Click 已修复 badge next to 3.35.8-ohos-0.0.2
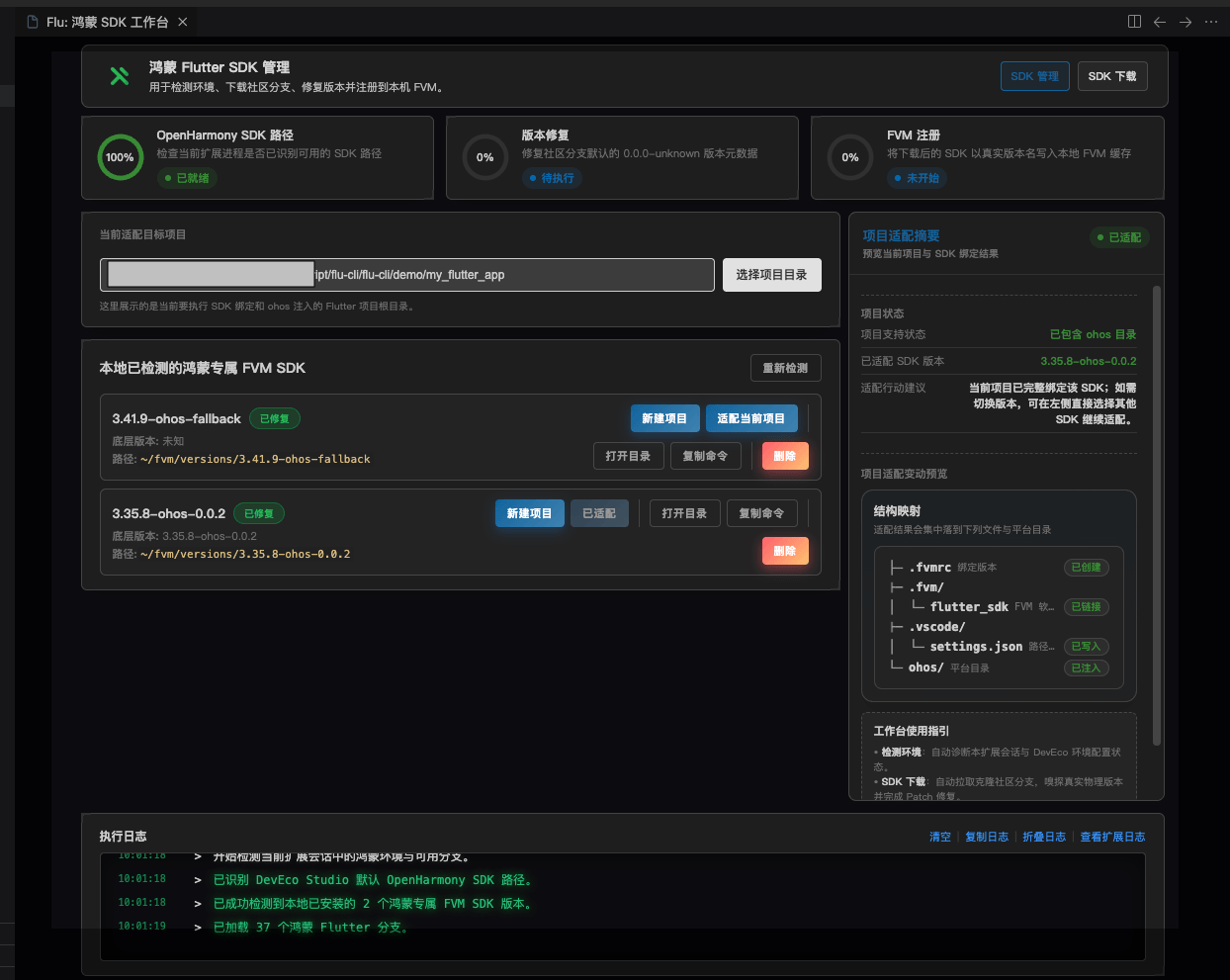The height and width of the screenshot is (980, 1230). coord(259,513)
